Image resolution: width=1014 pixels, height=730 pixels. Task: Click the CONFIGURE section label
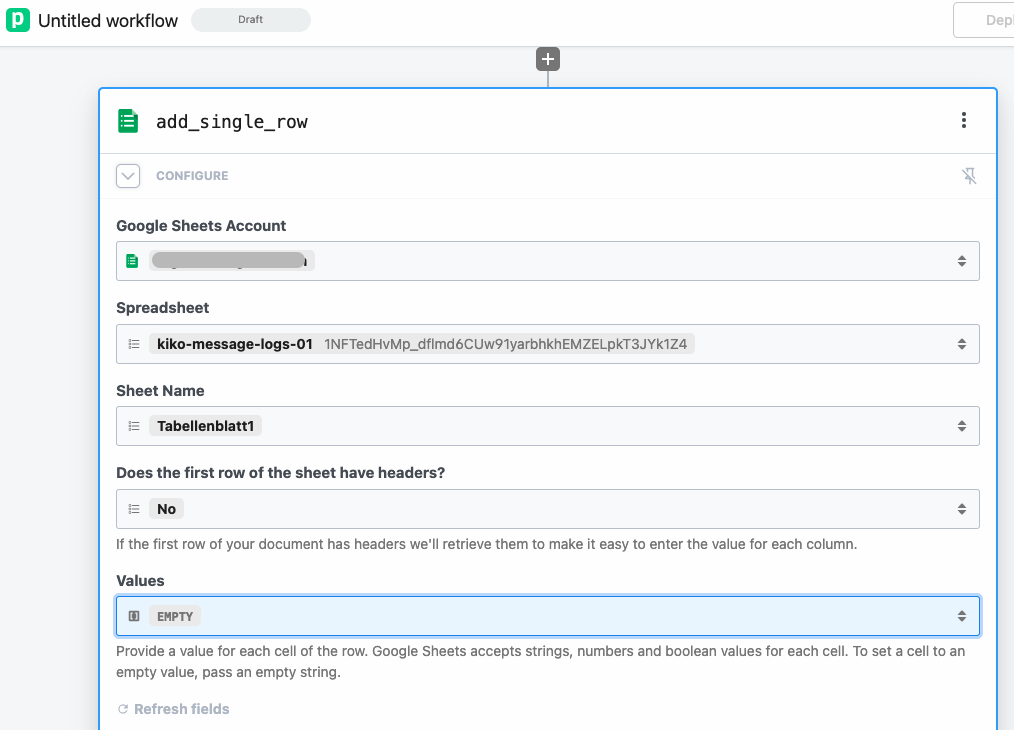pos(192,176)
